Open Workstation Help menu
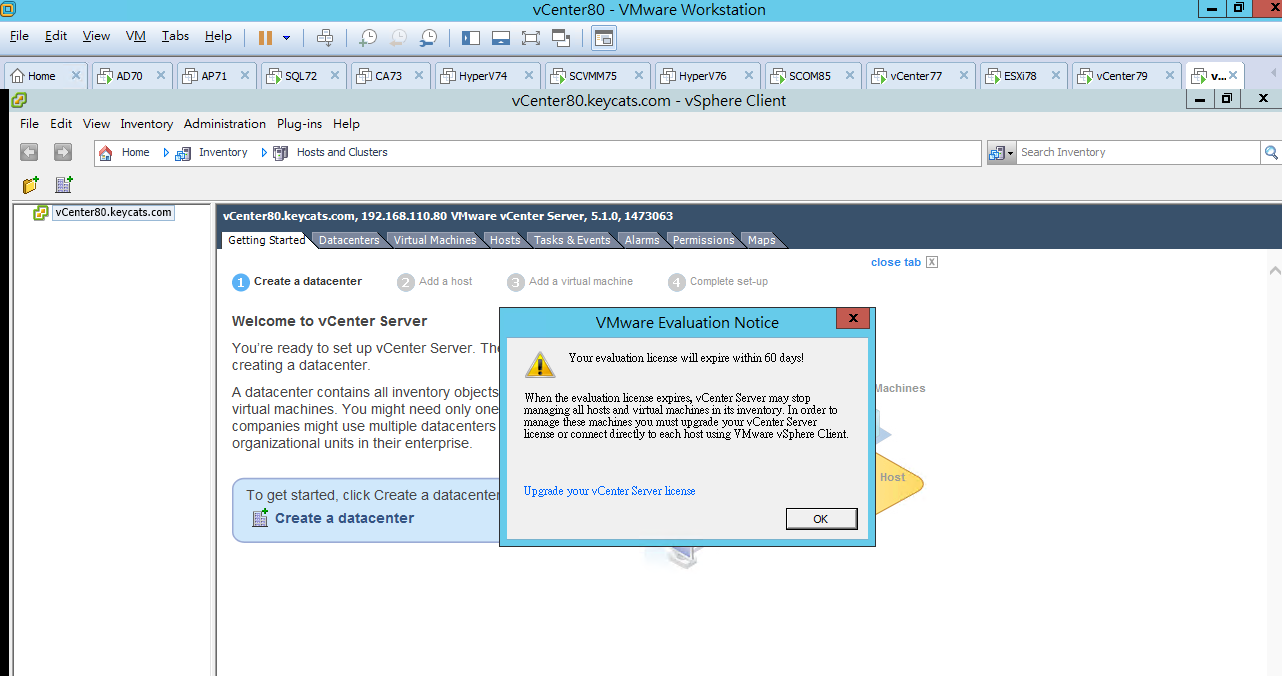Screen dimensions: 1282x676 [x=218, y=36]
